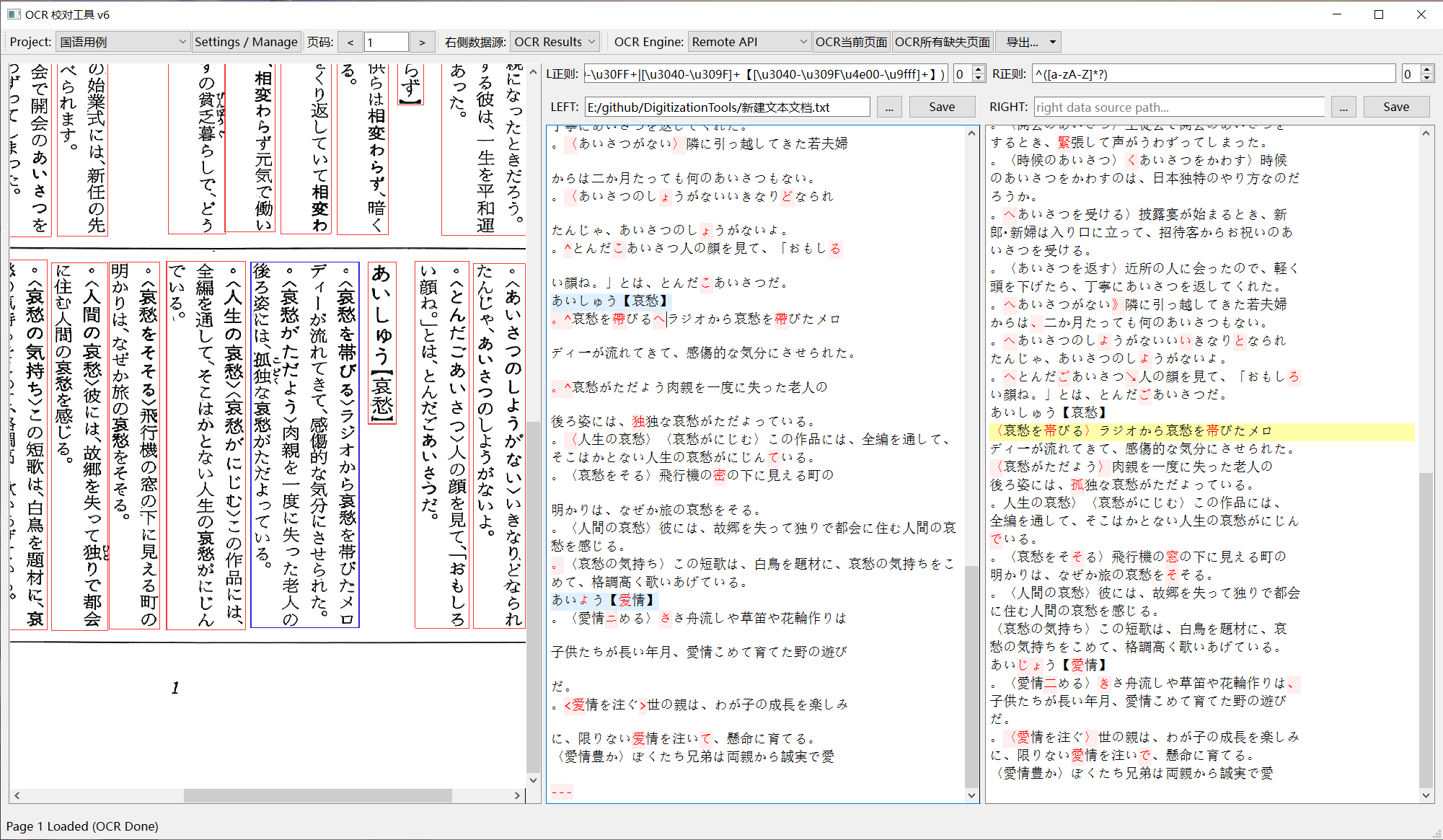Click OCR当前页面 button

point(851,43)
